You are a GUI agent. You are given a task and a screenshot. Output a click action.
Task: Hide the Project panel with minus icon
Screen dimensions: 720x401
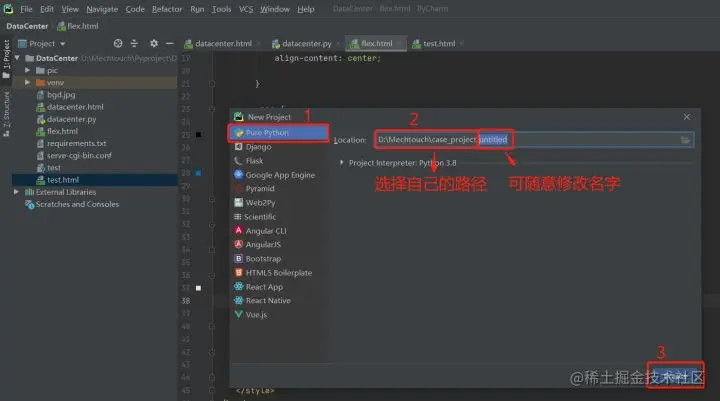coord(169,43)
